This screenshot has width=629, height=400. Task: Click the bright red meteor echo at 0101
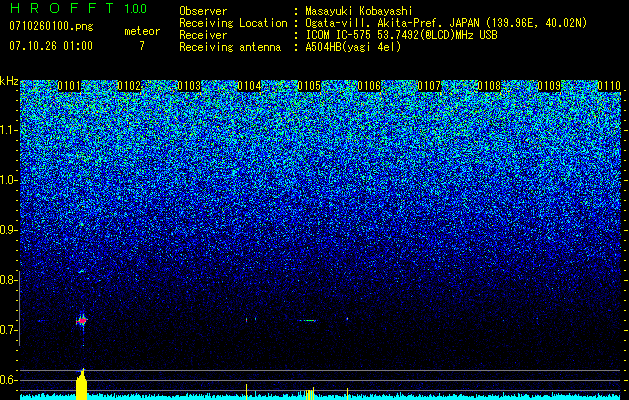[x=82, y=321]
